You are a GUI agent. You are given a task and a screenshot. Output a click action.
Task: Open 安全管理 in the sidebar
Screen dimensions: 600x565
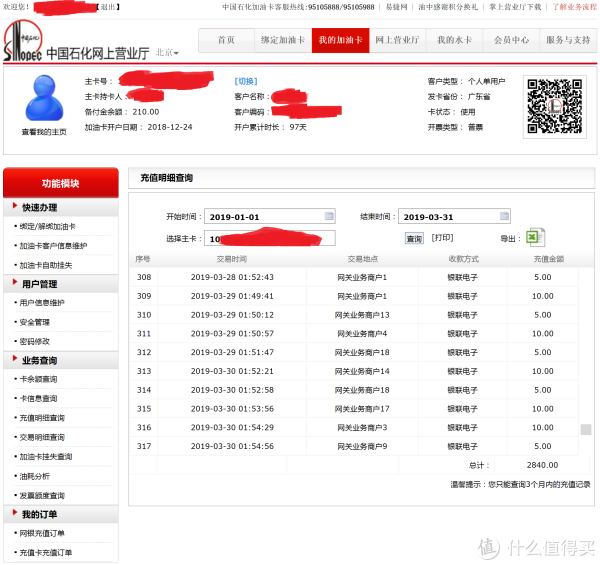[34, 322]
